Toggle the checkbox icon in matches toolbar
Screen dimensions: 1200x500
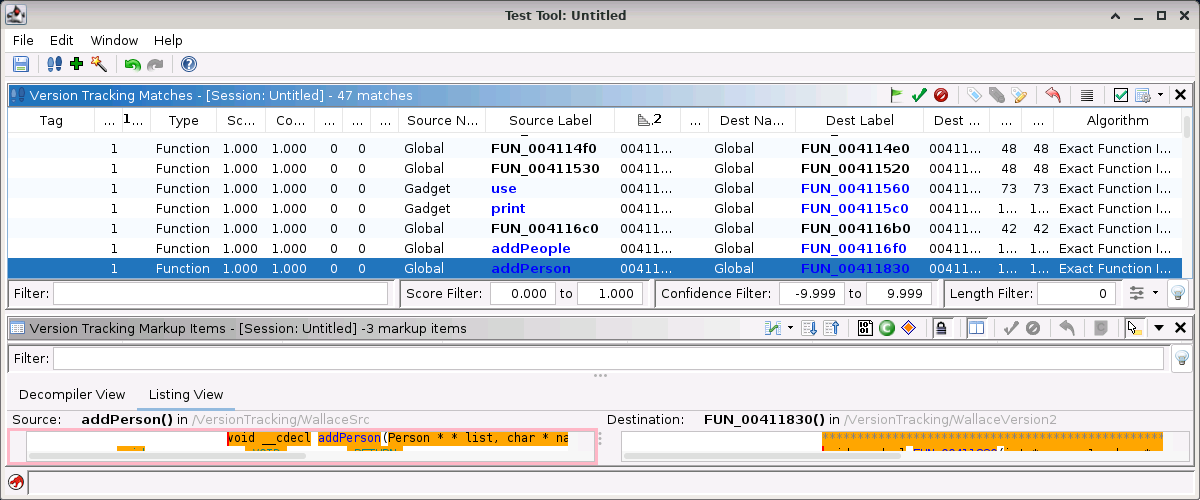(x=1121, y=95)
